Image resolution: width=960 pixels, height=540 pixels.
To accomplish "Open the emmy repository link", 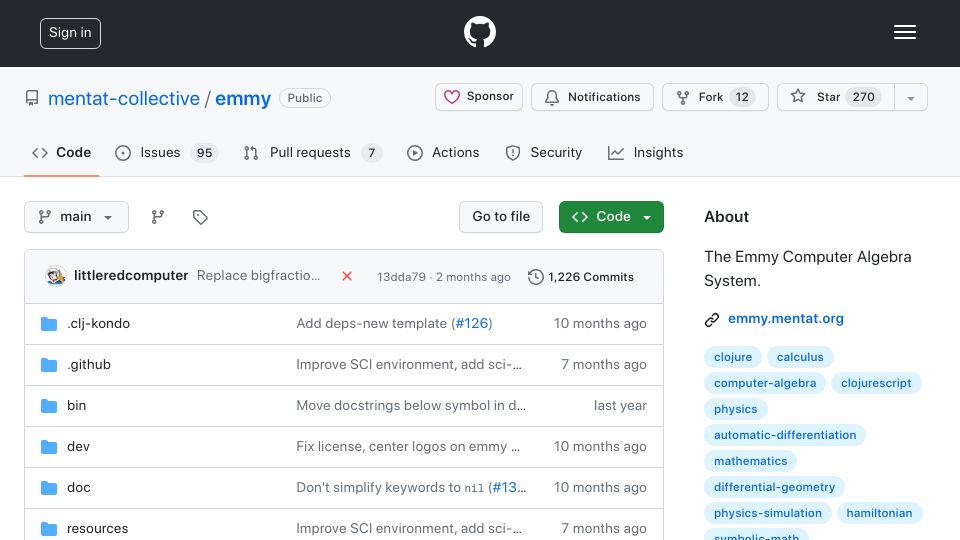I will click(243, 99).
